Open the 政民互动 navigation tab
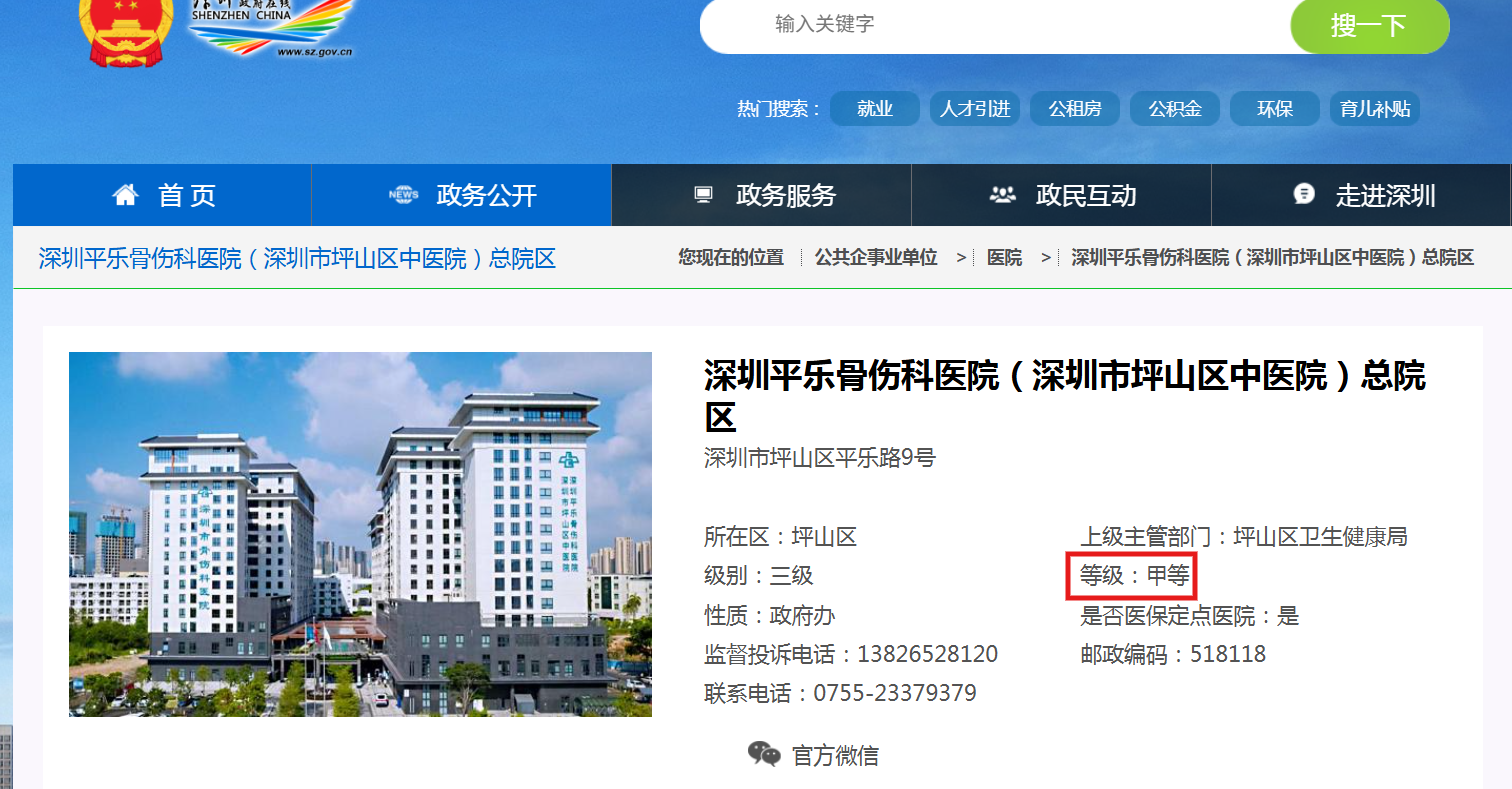 tap(1061, 195)
